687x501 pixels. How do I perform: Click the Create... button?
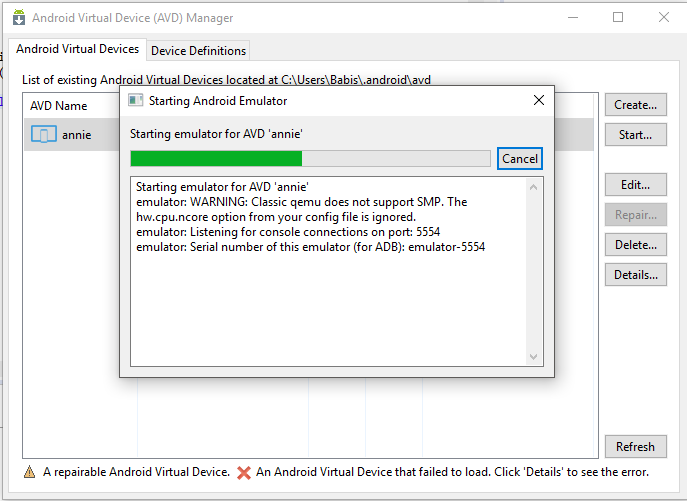pos(635,105)
